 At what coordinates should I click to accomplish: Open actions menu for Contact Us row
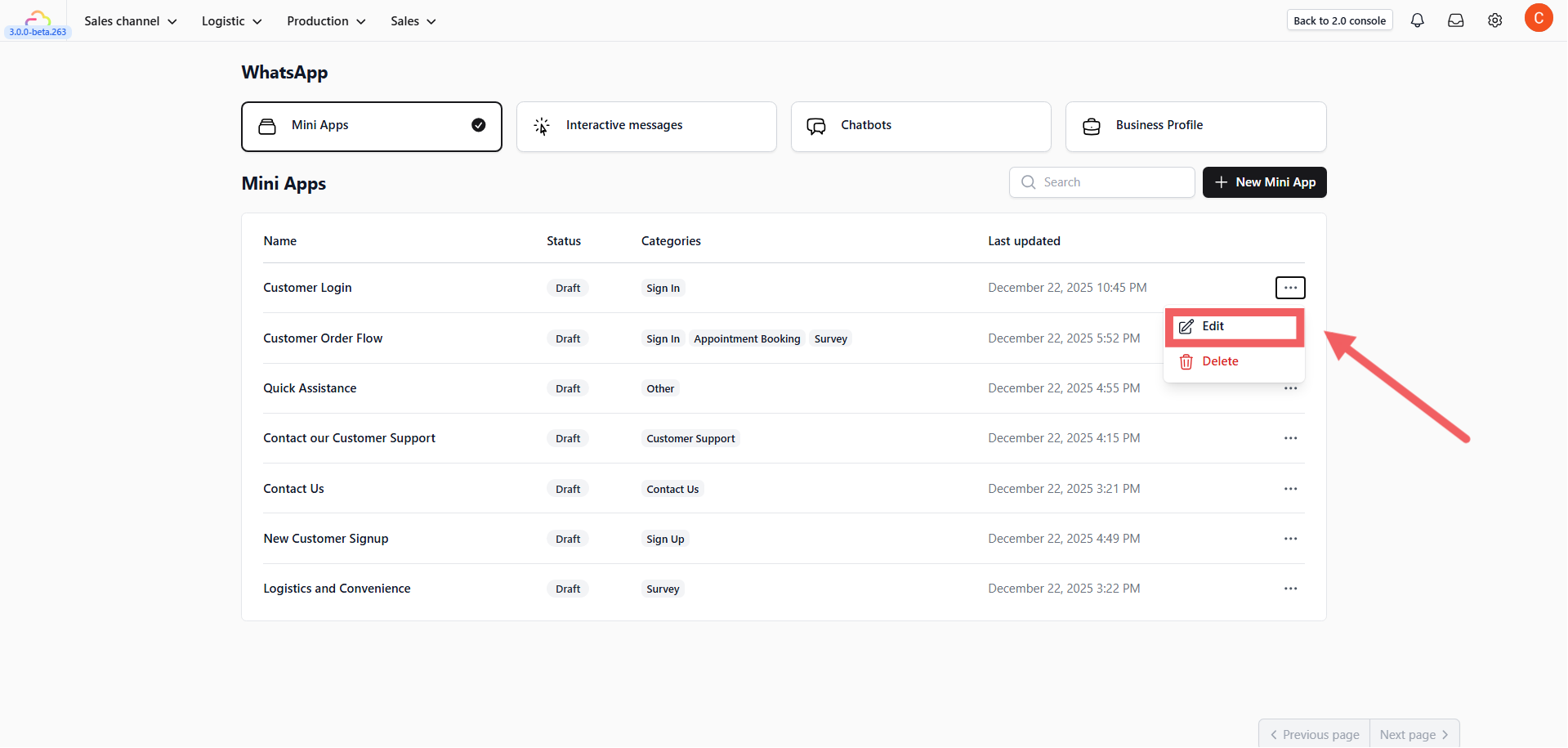pos(1290,489)
